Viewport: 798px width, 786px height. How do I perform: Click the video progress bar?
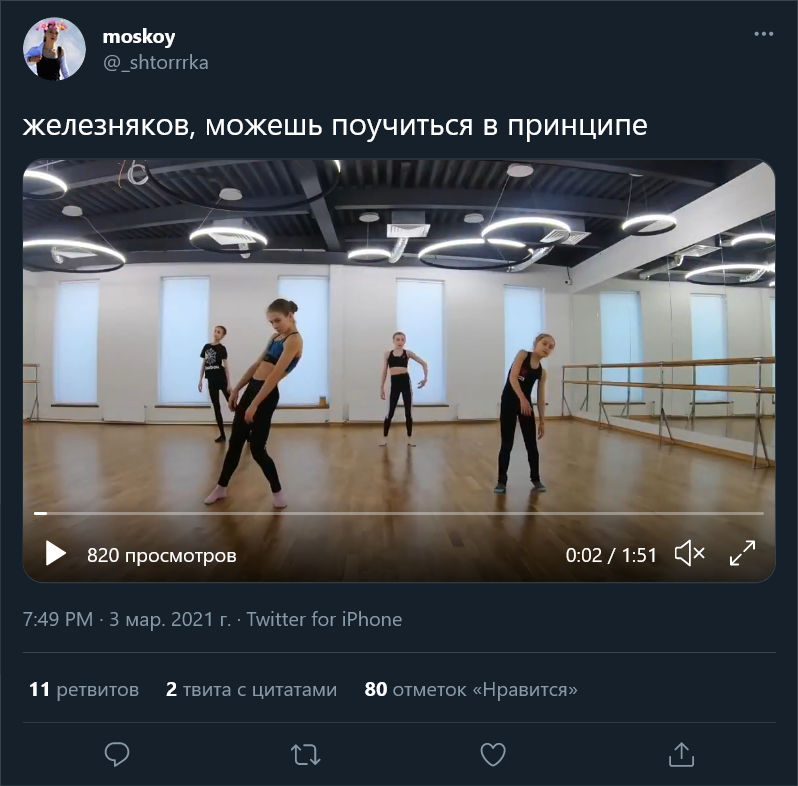pyautogui.click(x=399, y=514)
